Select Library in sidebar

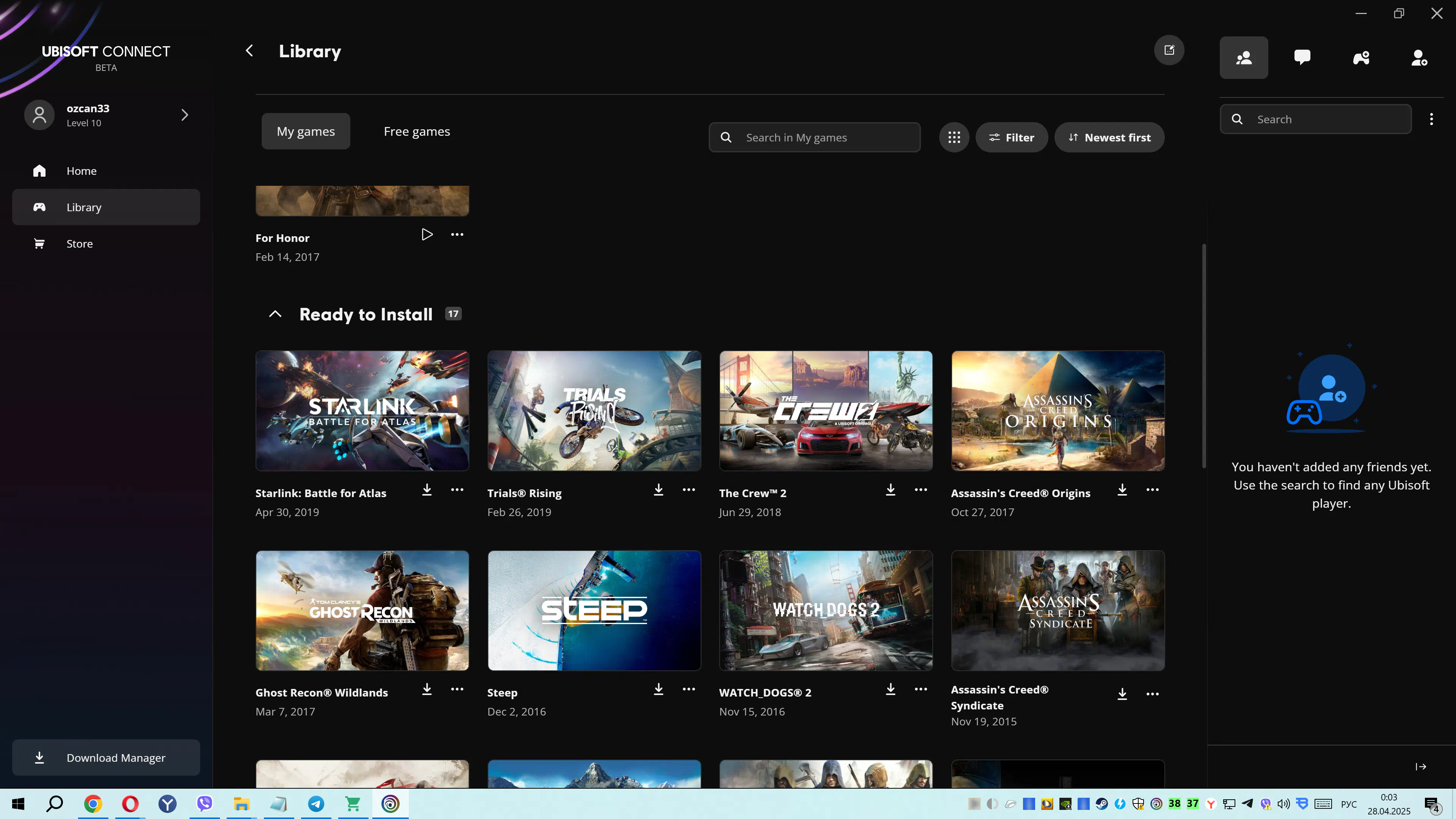(106, 207)
